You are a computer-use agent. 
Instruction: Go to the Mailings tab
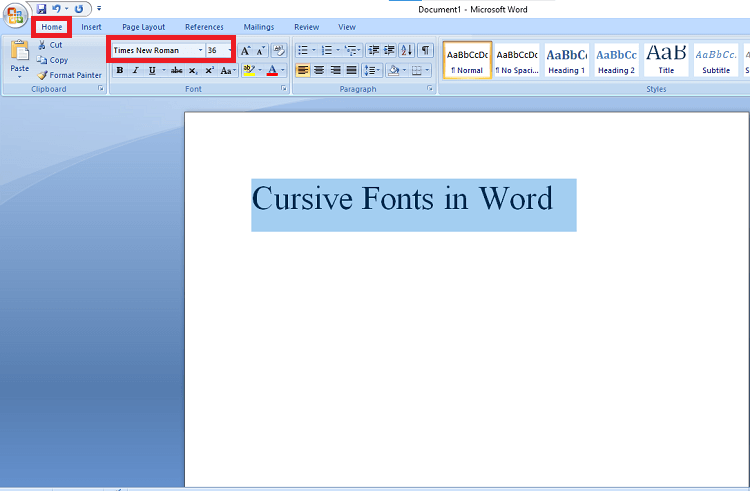259,27
